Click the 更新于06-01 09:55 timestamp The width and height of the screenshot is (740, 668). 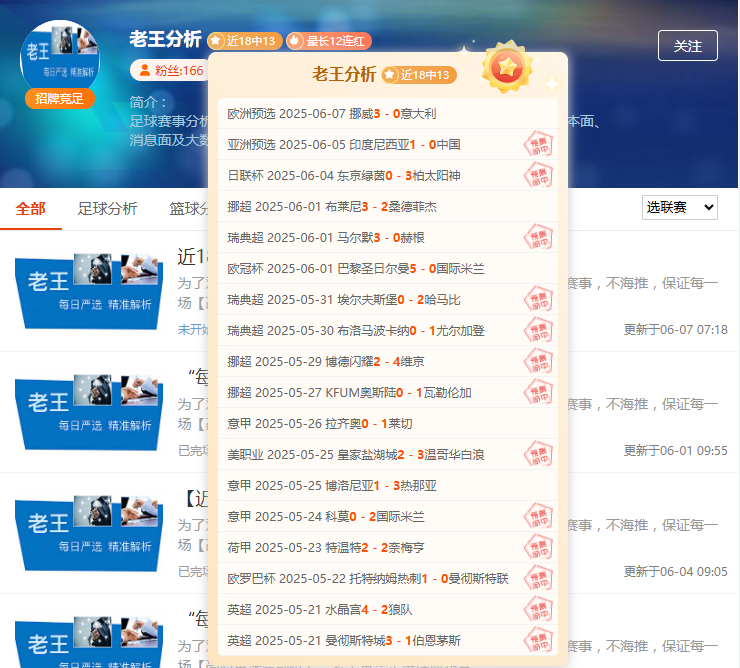pos(676,450)
